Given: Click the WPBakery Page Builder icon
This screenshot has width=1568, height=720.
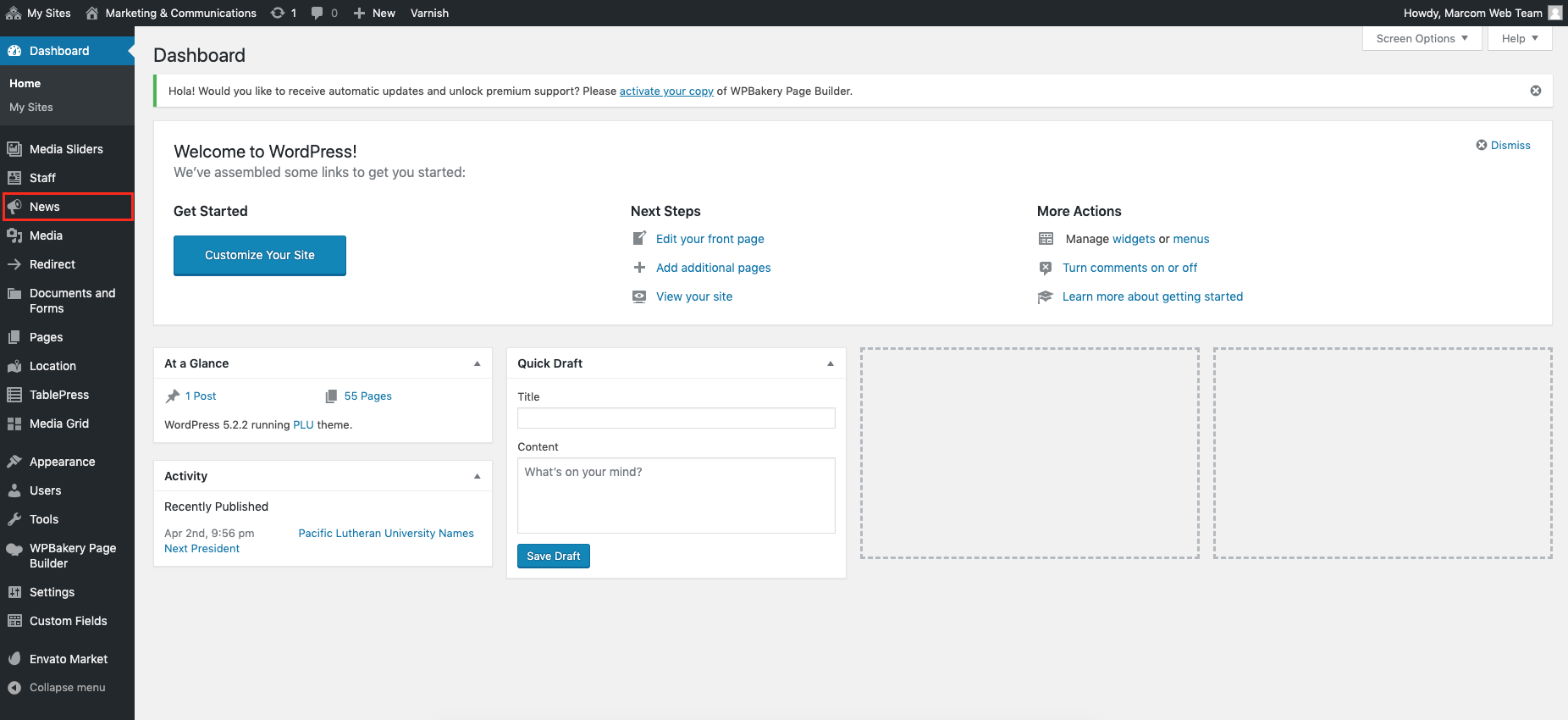Looking at the screenshot, I should tap(14, 549).
